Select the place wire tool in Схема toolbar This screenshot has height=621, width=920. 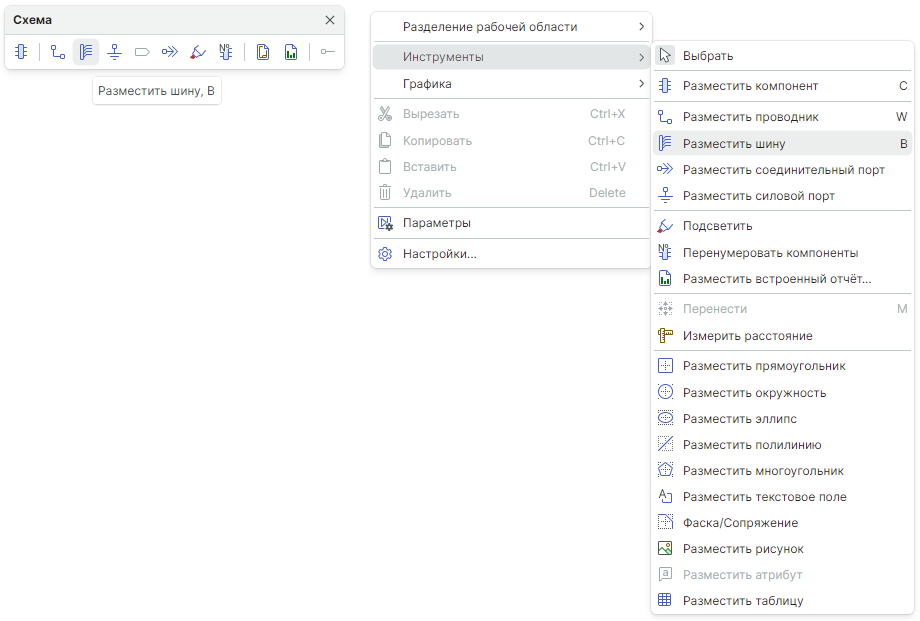[x=58, y=52]
